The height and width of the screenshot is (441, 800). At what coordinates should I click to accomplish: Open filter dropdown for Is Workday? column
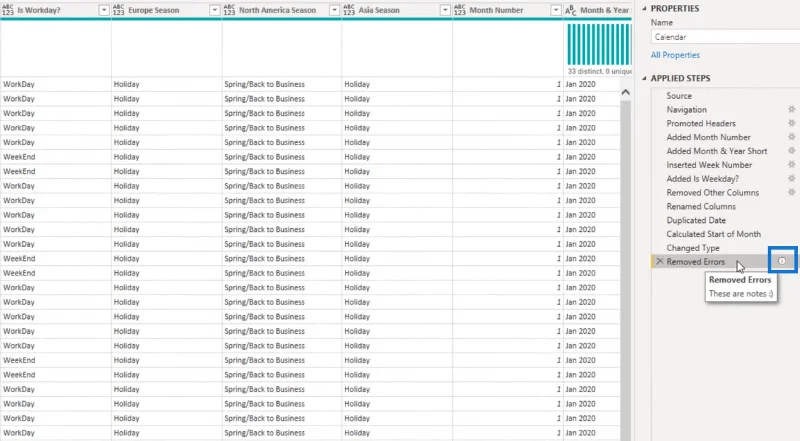[104, 10]
